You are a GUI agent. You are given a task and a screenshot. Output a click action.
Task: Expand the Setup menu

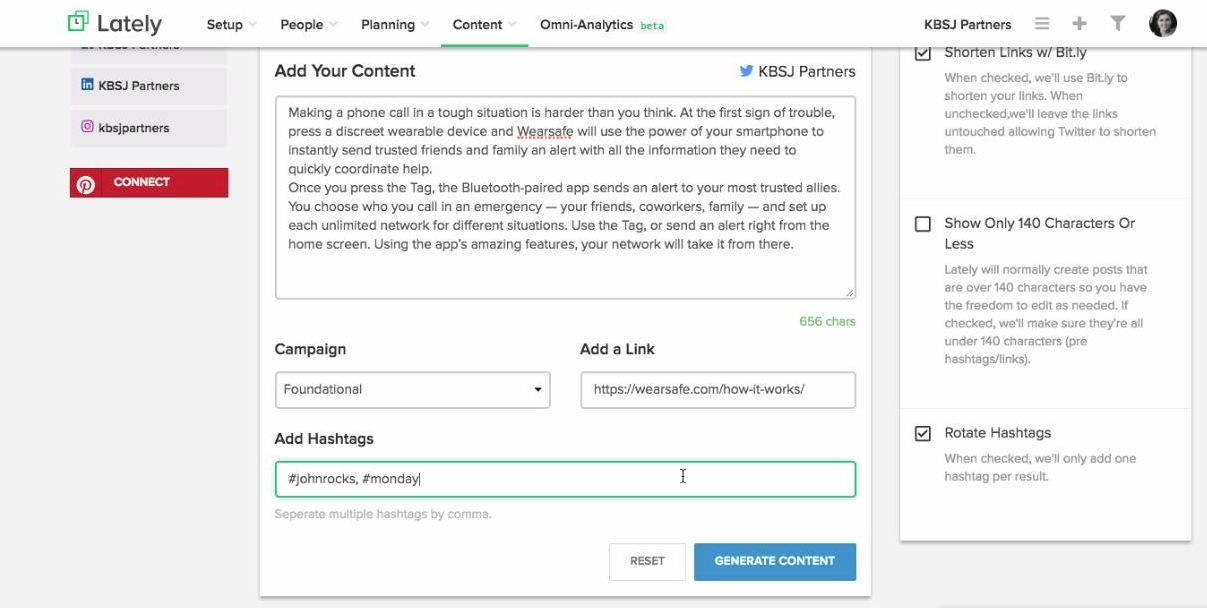(x=231, y=24)
